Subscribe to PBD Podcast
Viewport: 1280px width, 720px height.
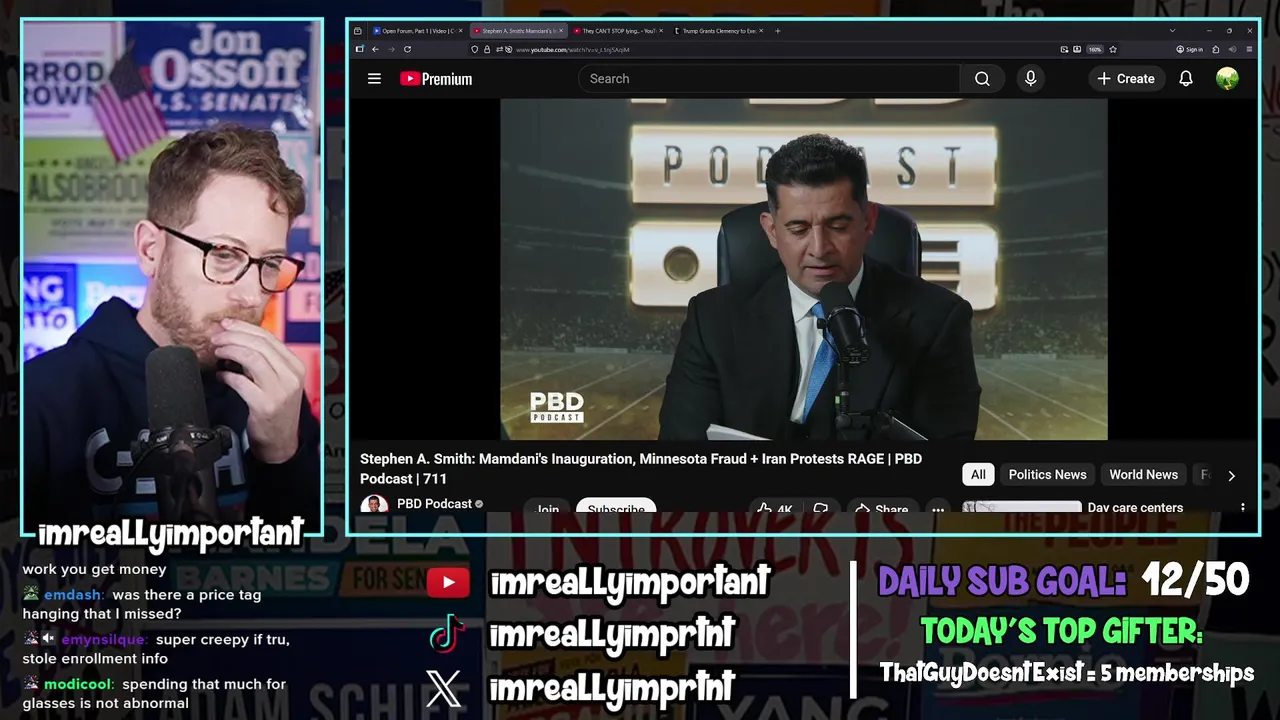pos(616,507)
